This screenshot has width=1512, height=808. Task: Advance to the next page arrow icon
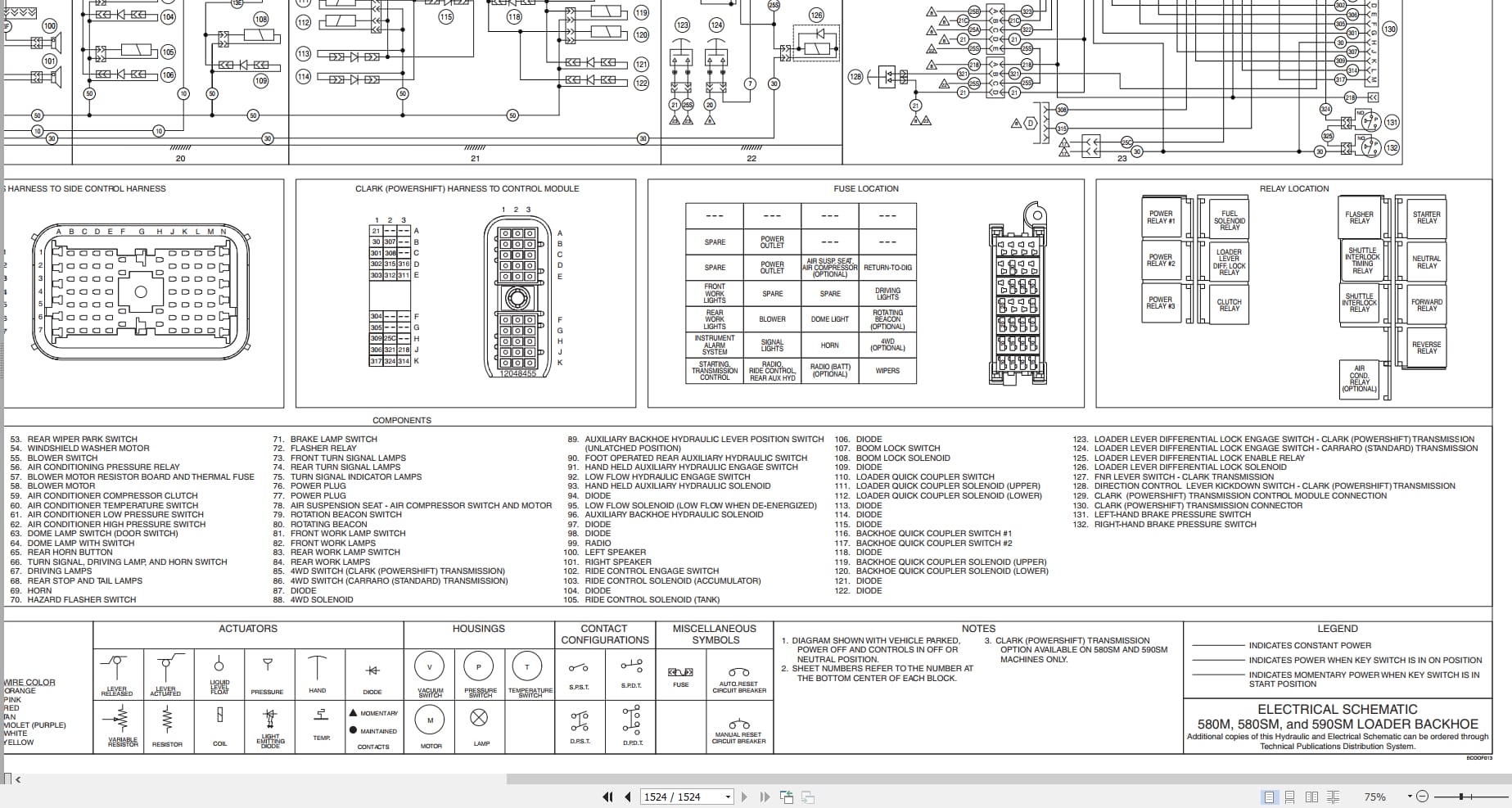[744, 796]
